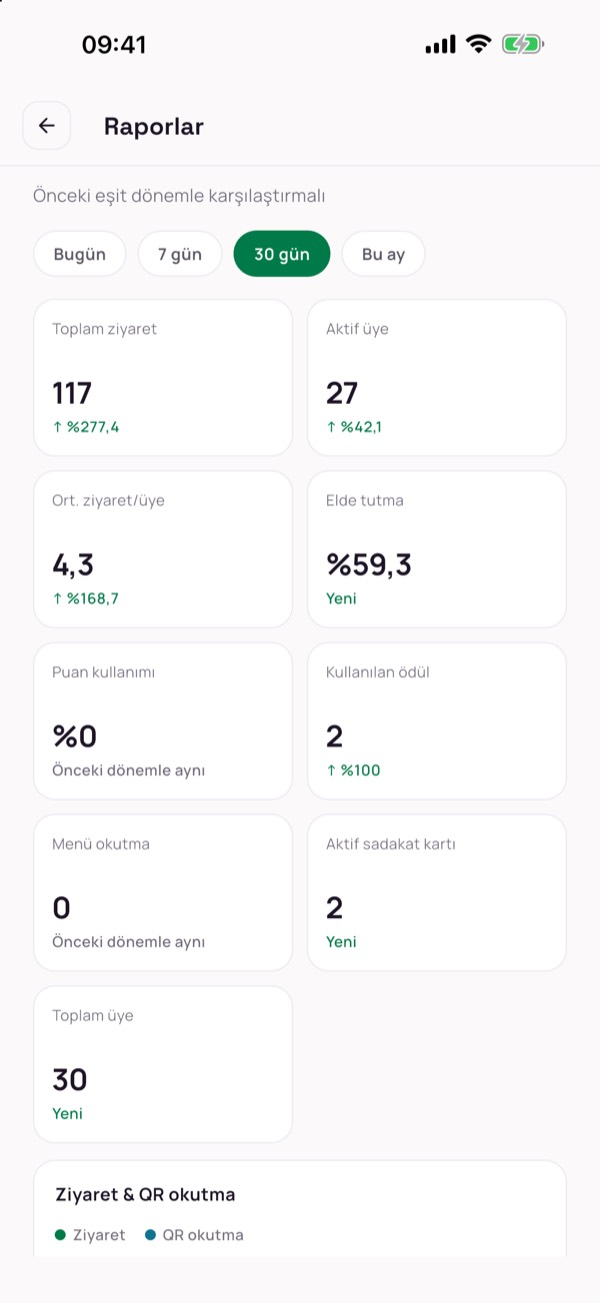
Task: Click the cellular signal bars icon
Action: tap(440, 44)
